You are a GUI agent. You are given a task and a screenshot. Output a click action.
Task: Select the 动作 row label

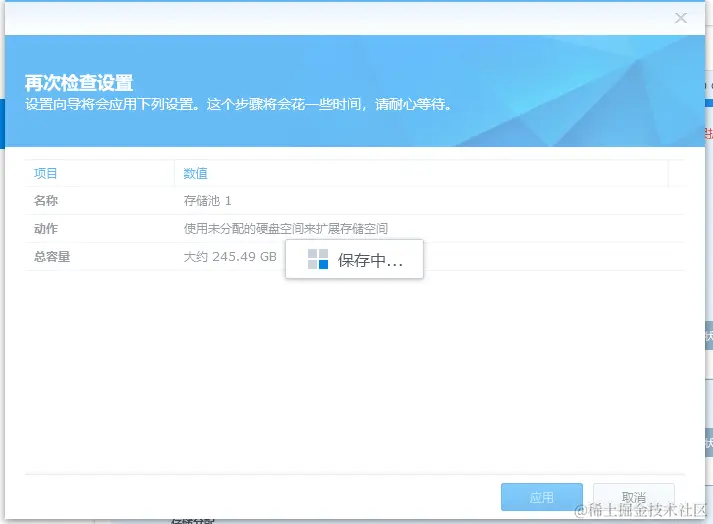[45, 228]
